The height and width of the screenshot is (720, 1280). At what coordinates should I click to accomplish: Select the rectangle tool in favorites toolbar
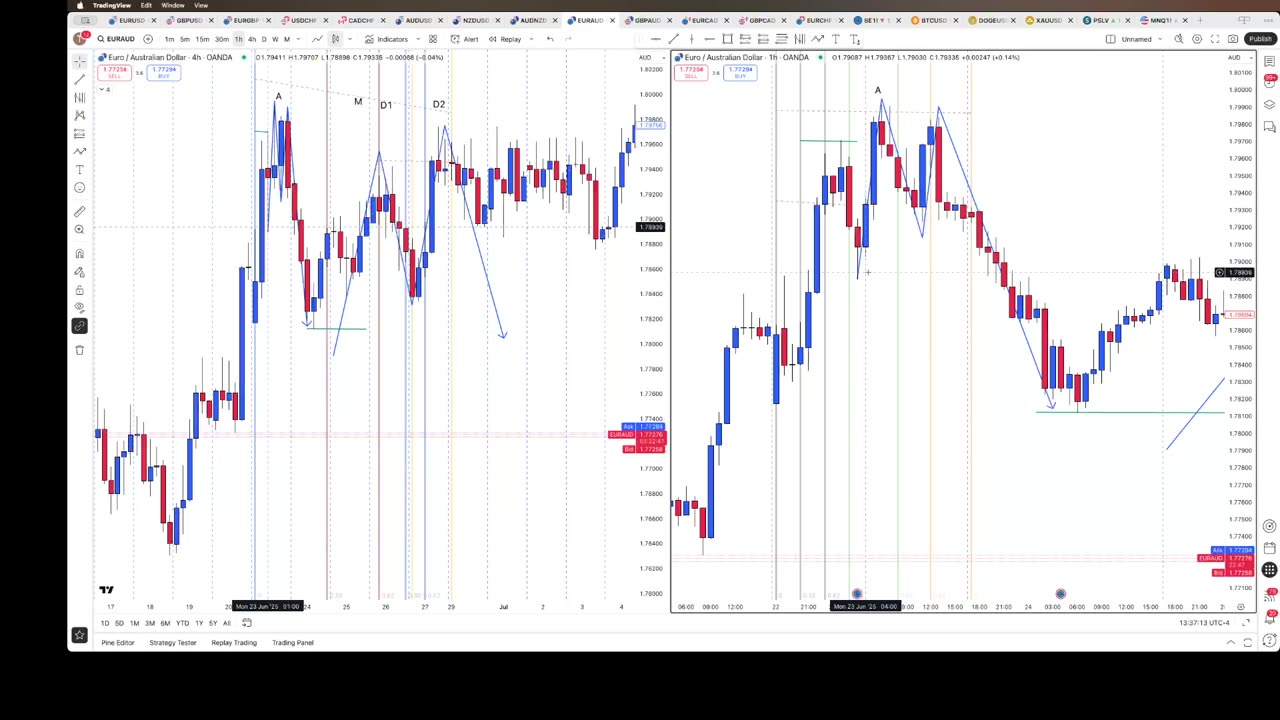click(x=727, y=39)
